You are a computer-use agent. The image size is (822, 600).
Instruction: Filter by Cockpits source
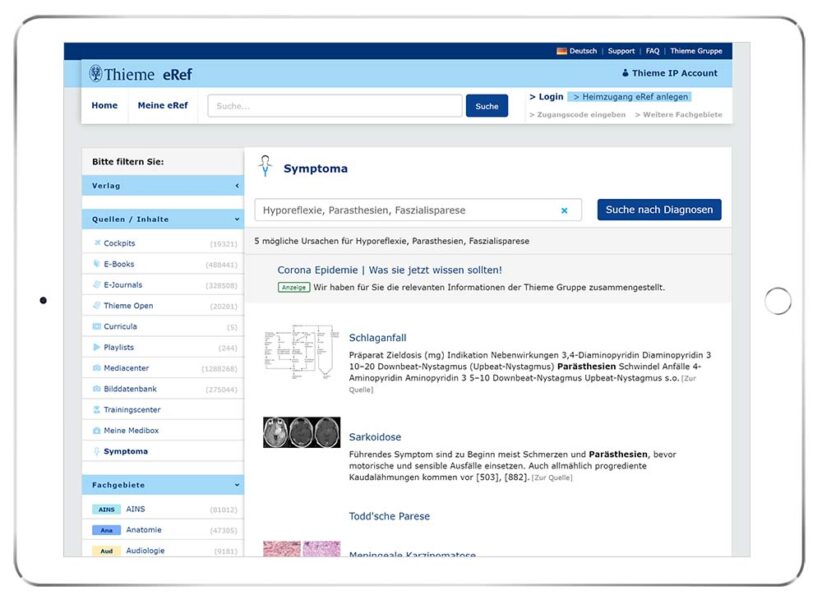(163, 243)
